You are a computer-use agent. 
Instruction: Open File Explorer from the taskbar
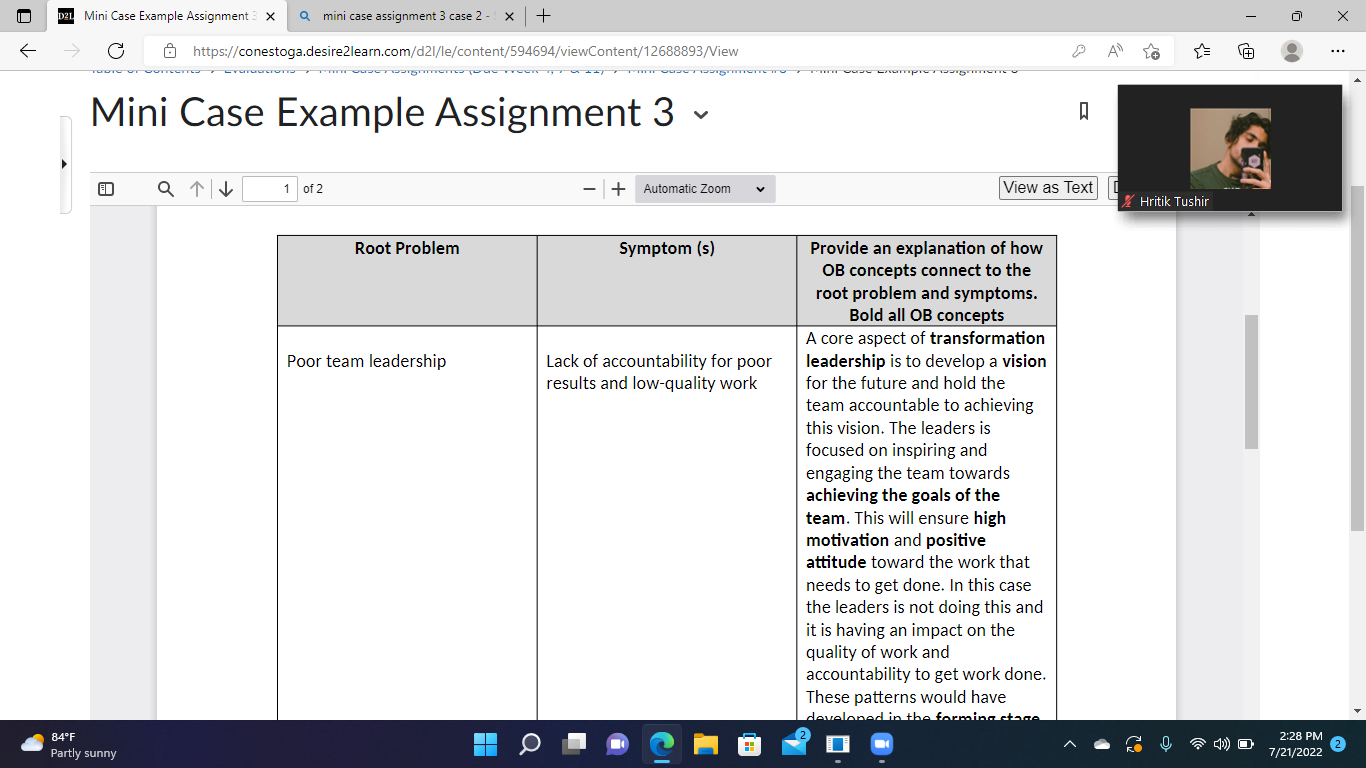[x=705, y=744]
